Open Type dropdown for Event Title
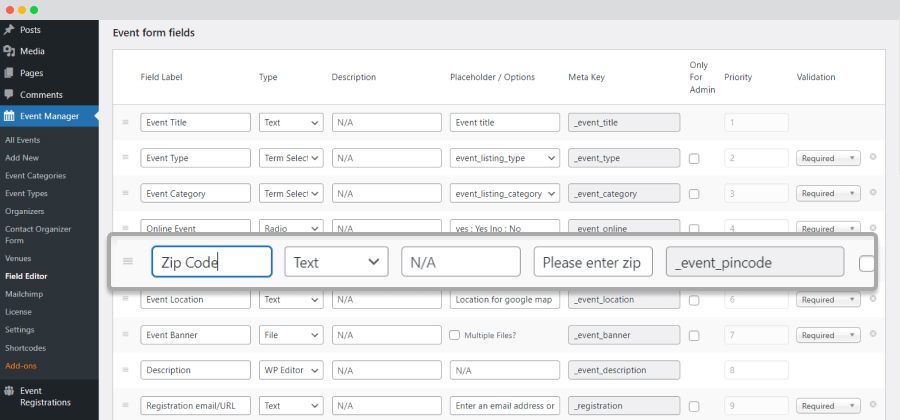 pos(291,123)
